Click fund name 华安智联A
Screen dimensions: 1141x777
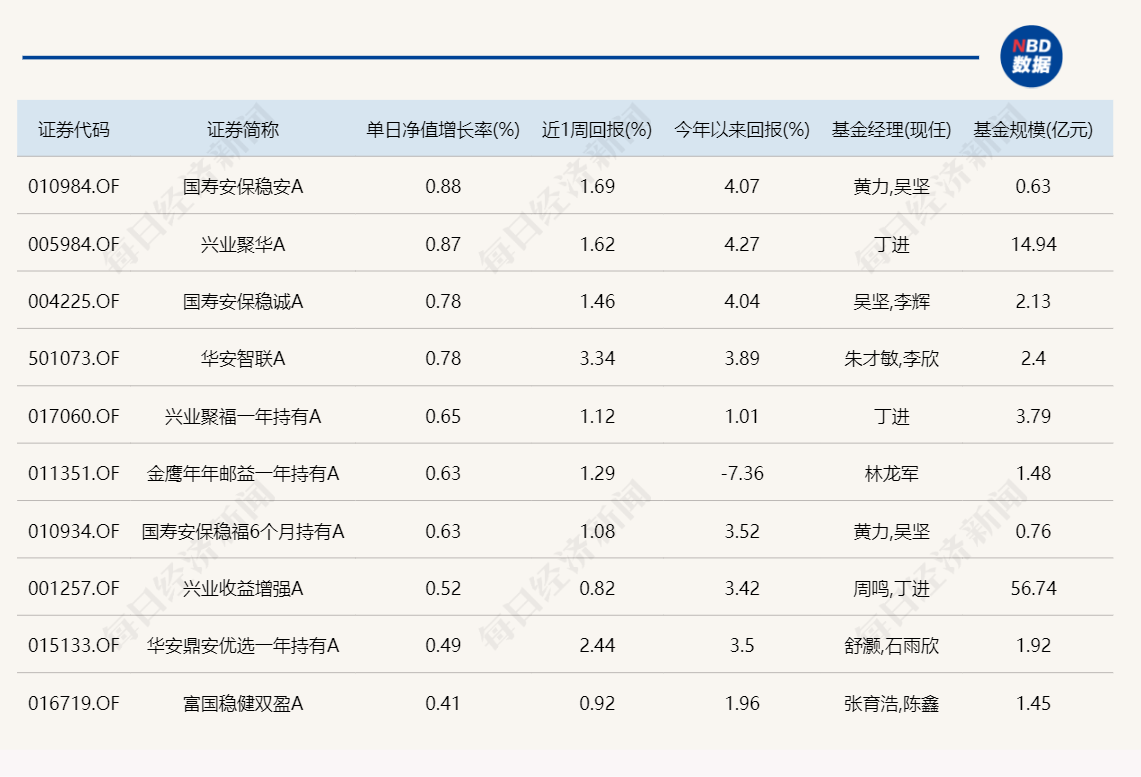coord(243,358)
